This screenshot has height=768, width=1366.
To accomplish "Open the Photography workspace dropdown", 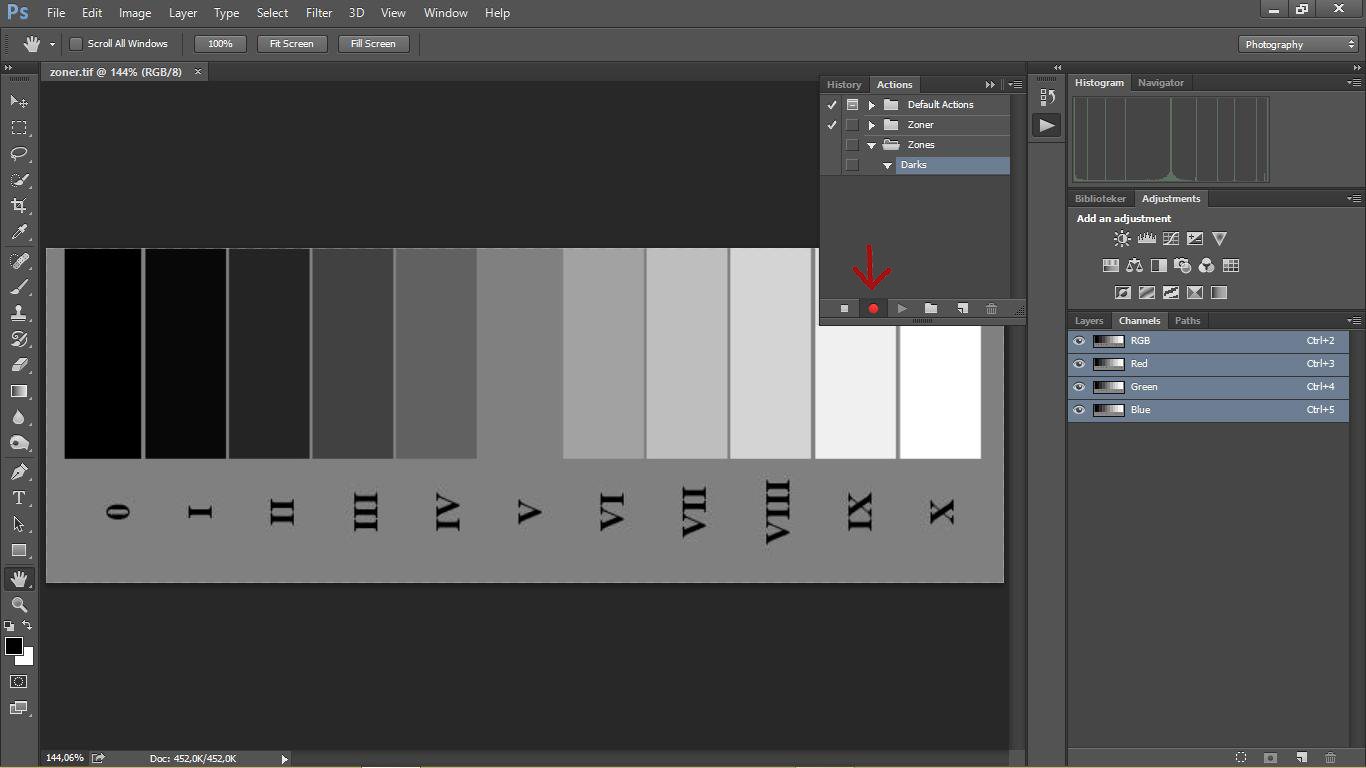I will pyautogui.click(x=1299, y=44).
